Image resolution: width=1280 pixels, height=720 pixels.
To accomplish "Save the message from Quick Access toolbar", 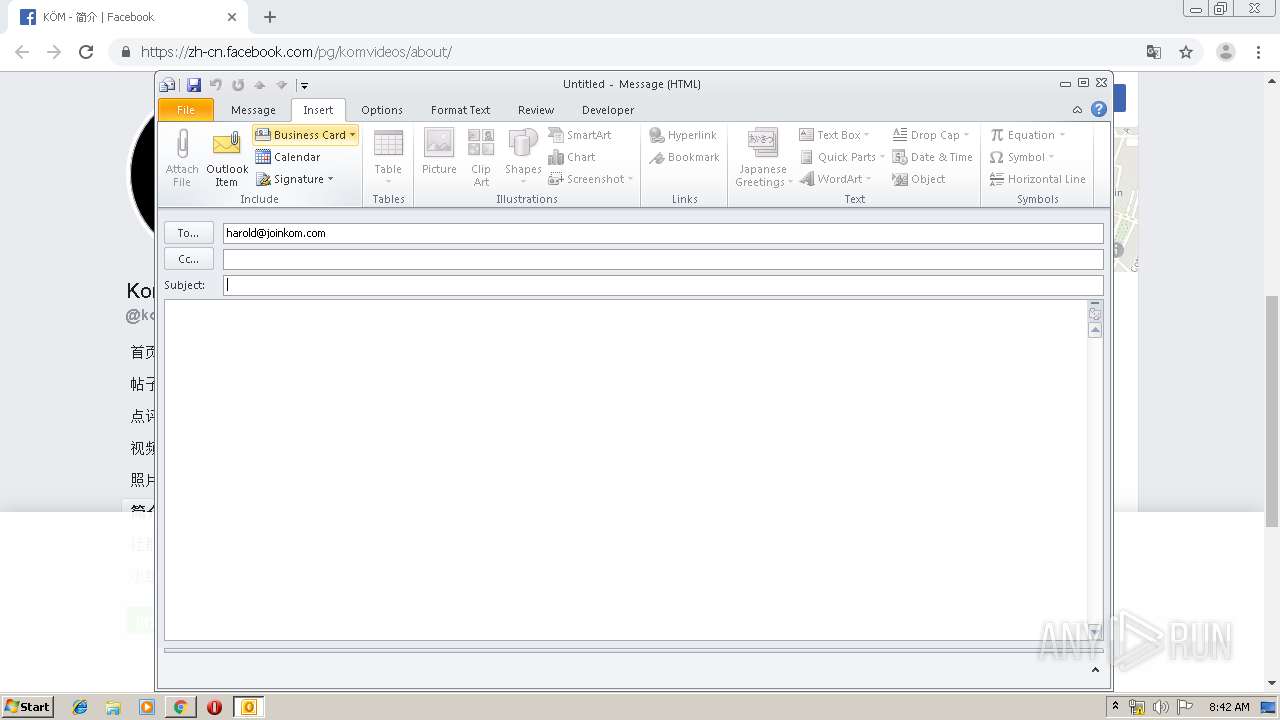I will 194,85.
